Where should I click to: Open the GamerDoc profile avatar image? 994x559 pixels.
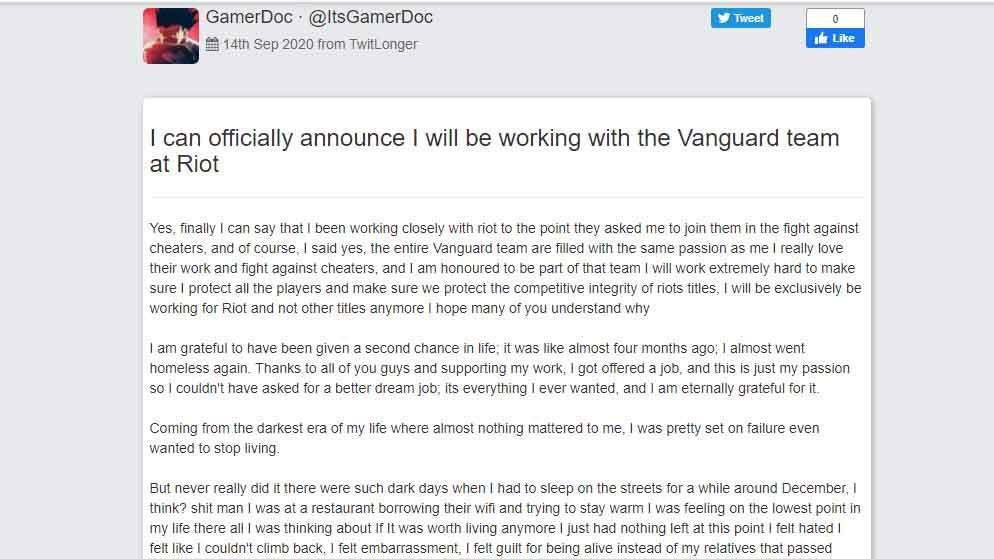171,35
